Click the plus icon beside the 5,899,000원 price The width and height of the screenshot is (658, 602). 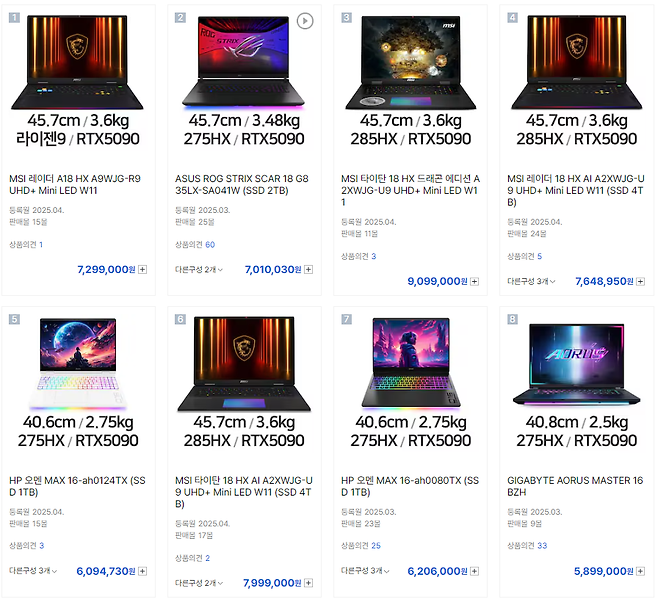pos(640,571)
